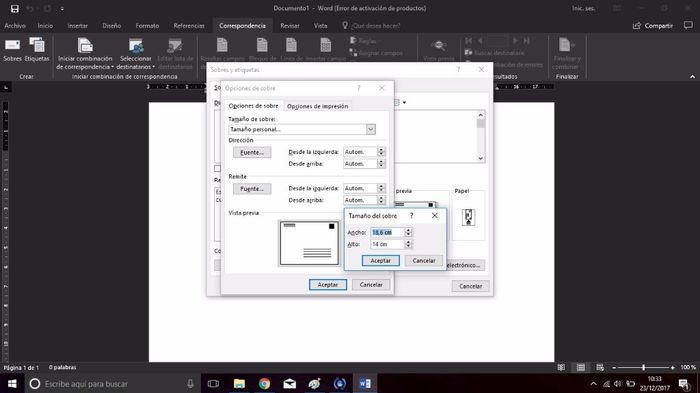Click the Alto input field
Image resolution: width=700 pixels, height=393 pixels.
point(387,244)
